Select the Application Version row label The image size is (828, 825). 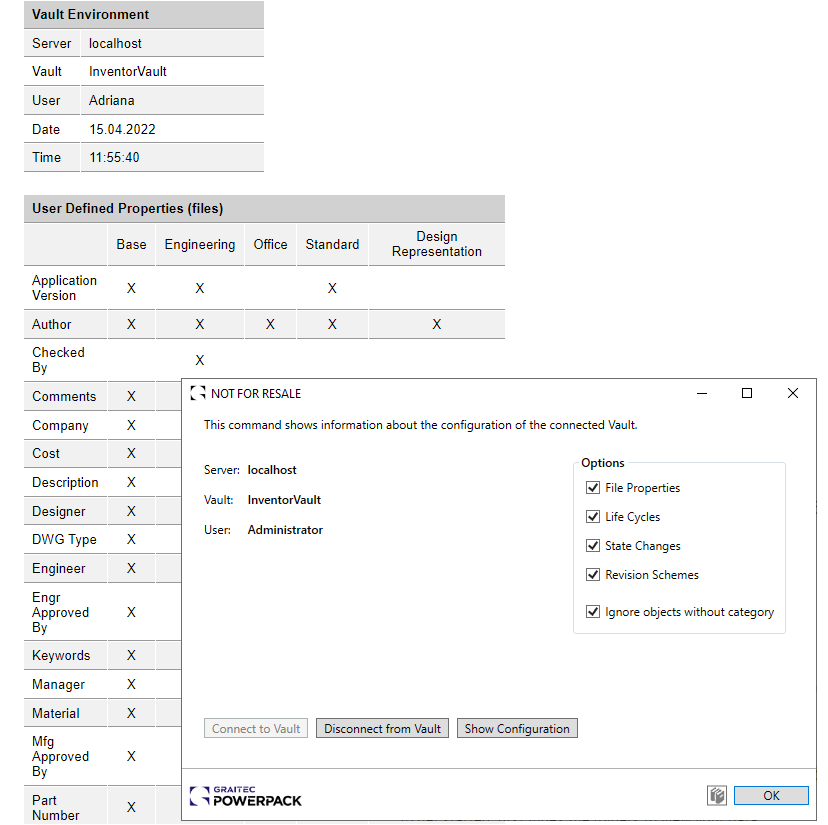click(65, 288)
